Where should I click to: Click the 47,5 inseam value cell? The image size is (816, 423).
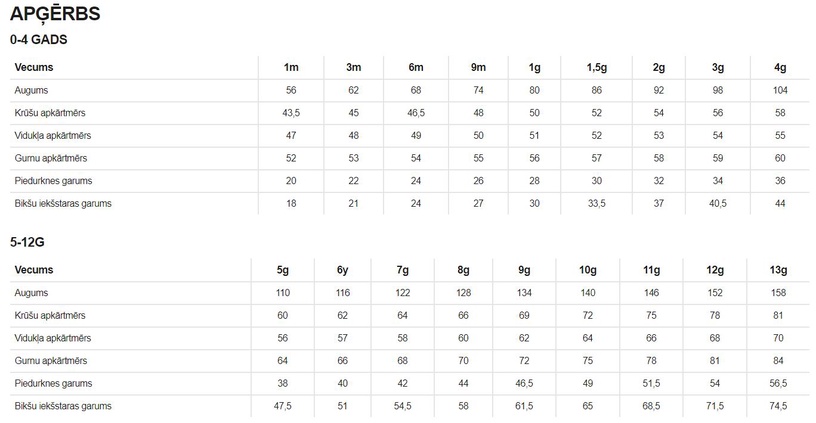[283, 406]
